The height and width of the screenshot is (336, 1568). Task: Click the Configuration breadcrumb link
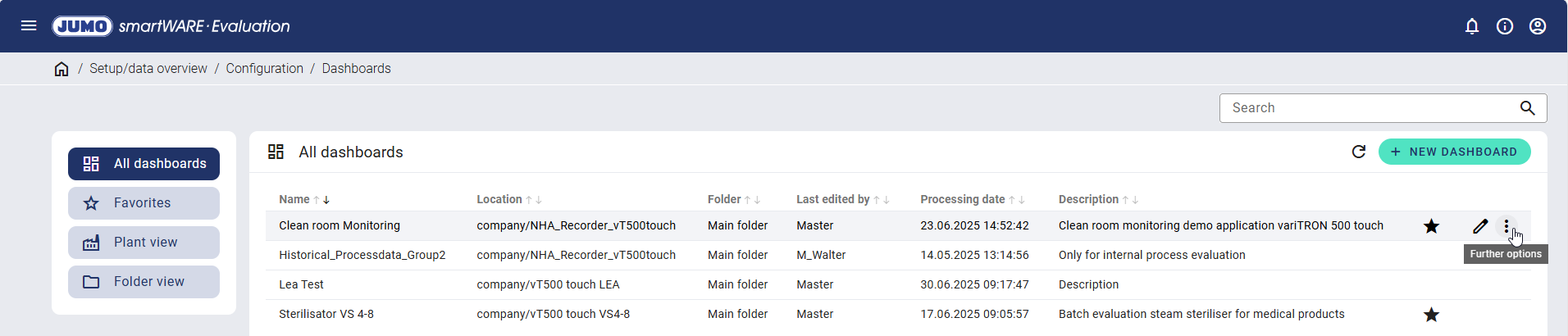pos(264,69)
